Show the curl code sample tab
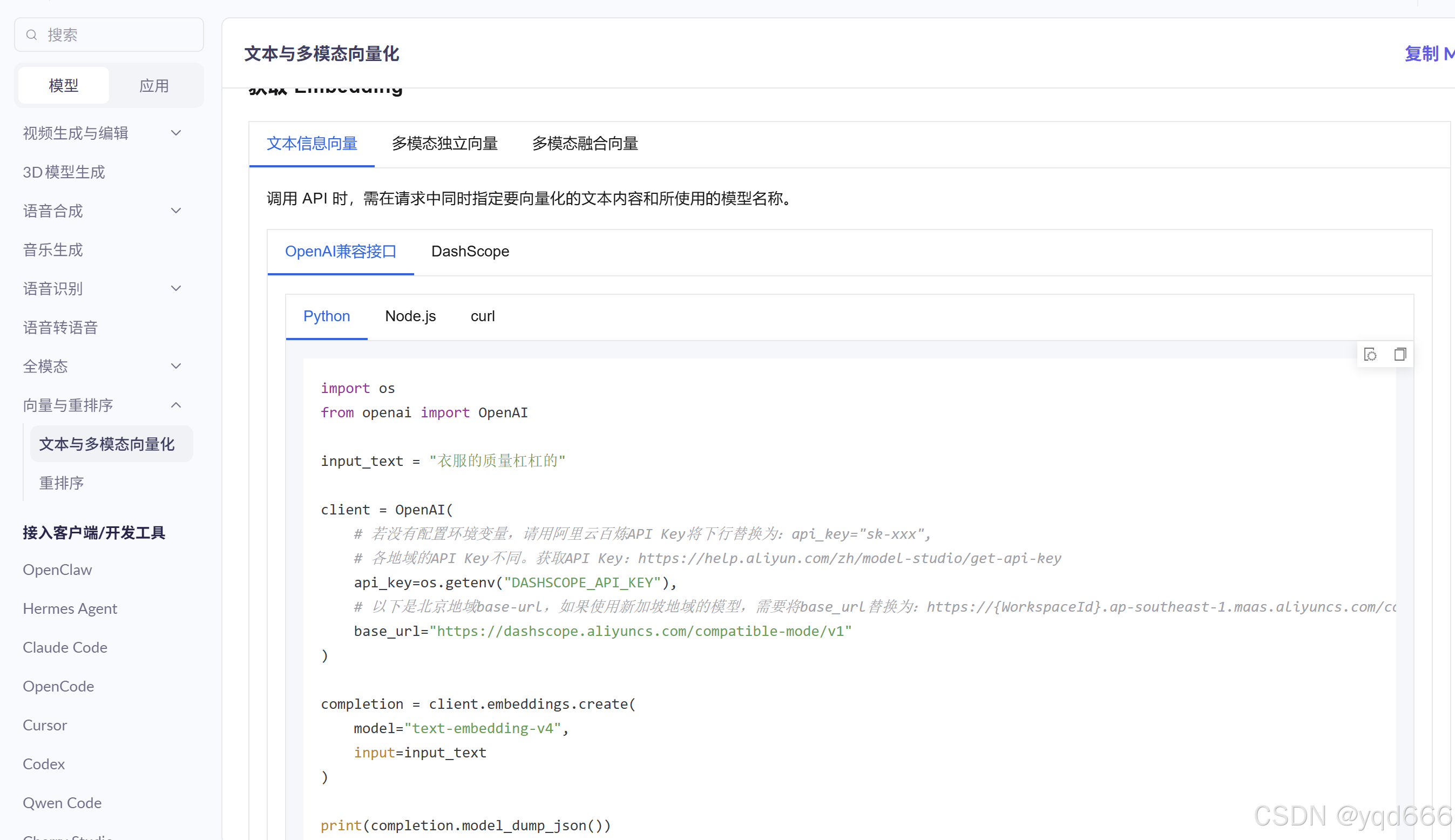Viewport: 1455px width, 840px height. click(x=482, y=316)
